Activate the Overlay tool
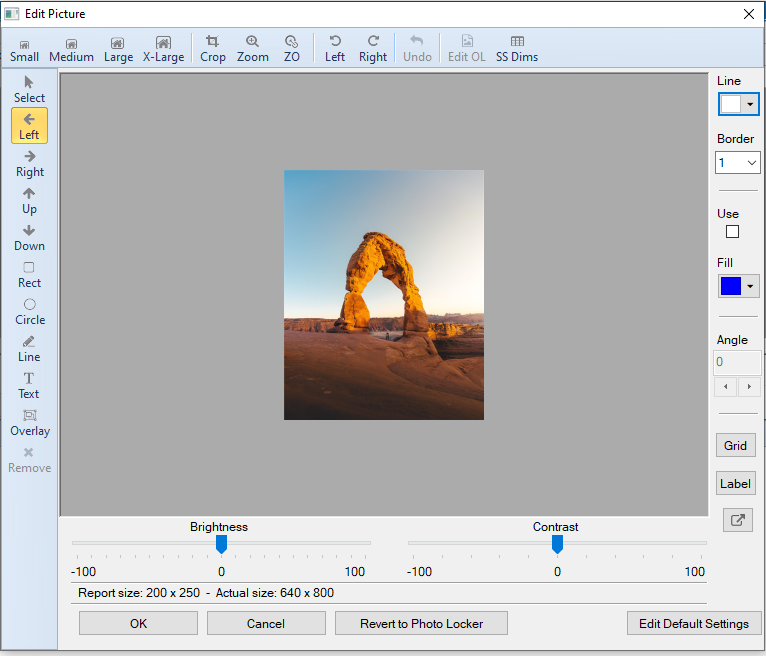The height and width of the screenshot is (656, 766). point(29,422)
